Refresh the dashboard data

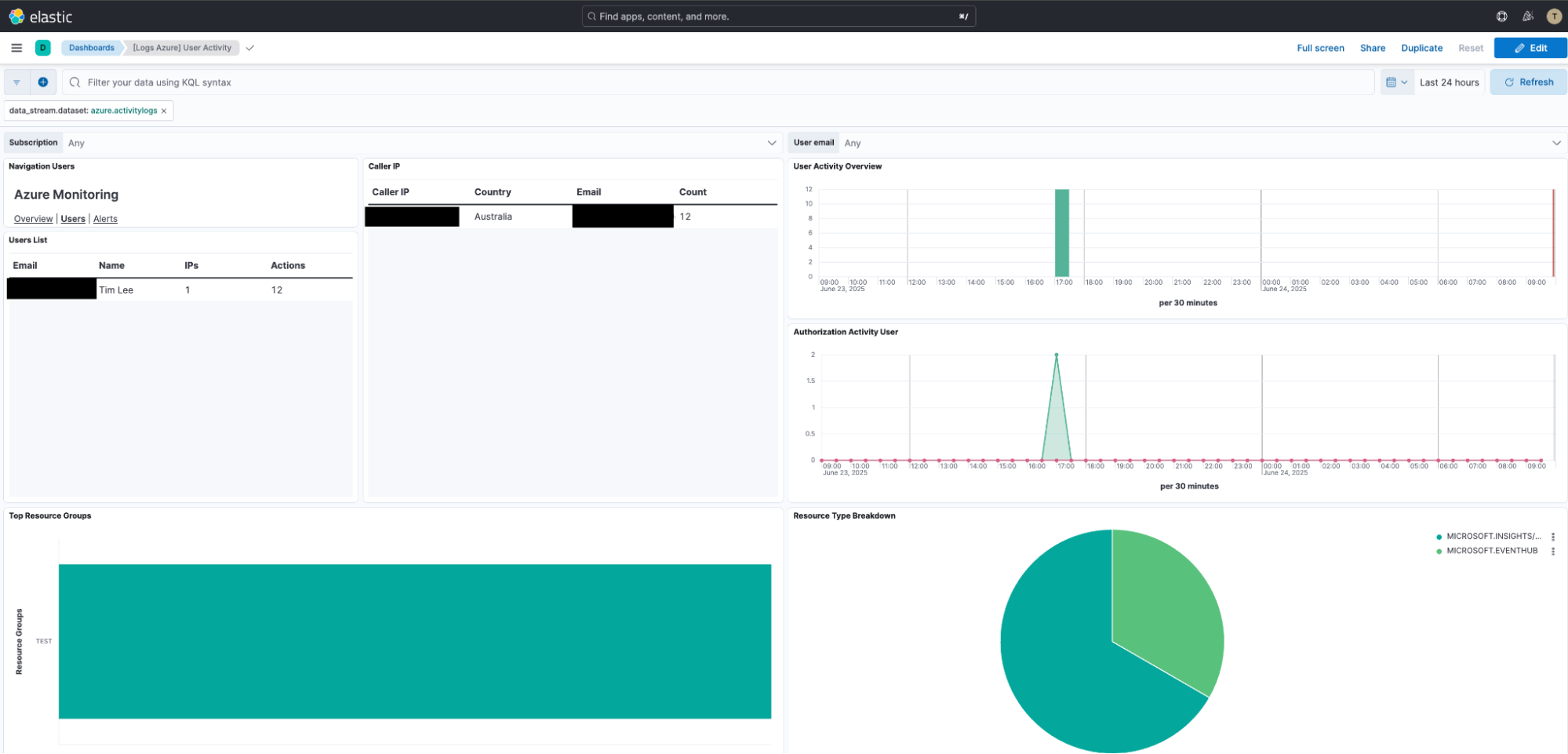[x=1528, y=82]
